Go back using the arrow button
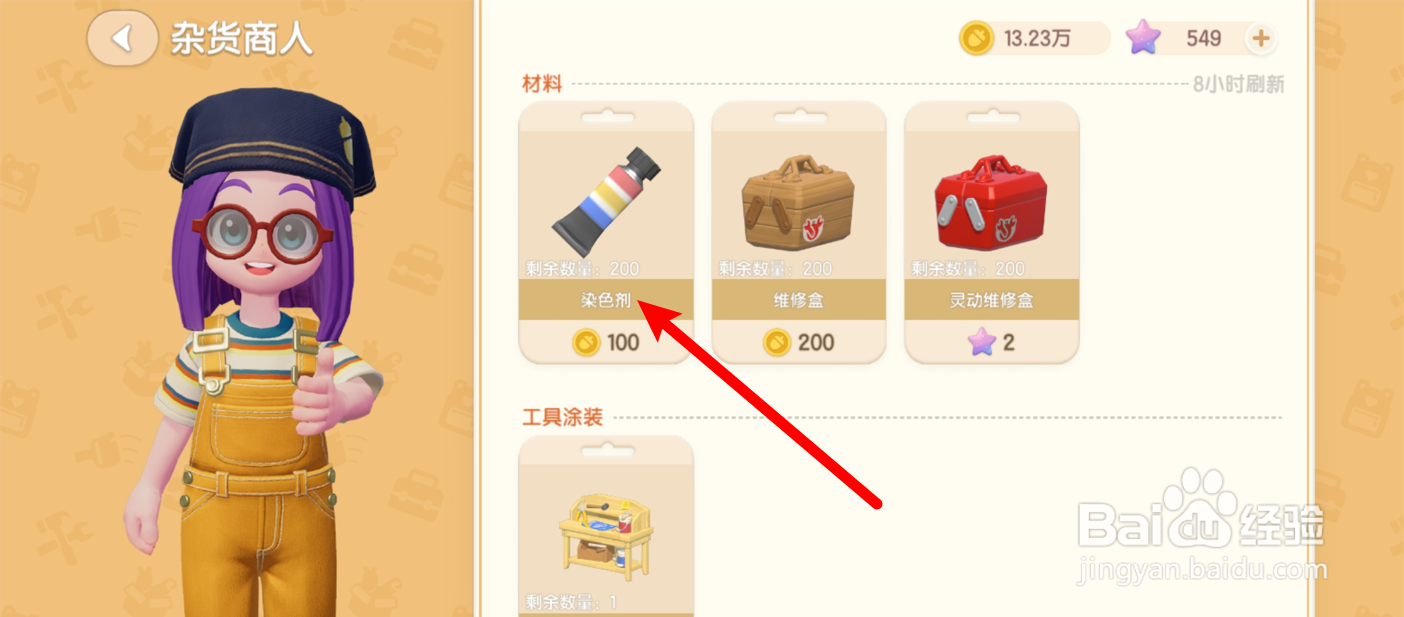 tap(122, 39)
